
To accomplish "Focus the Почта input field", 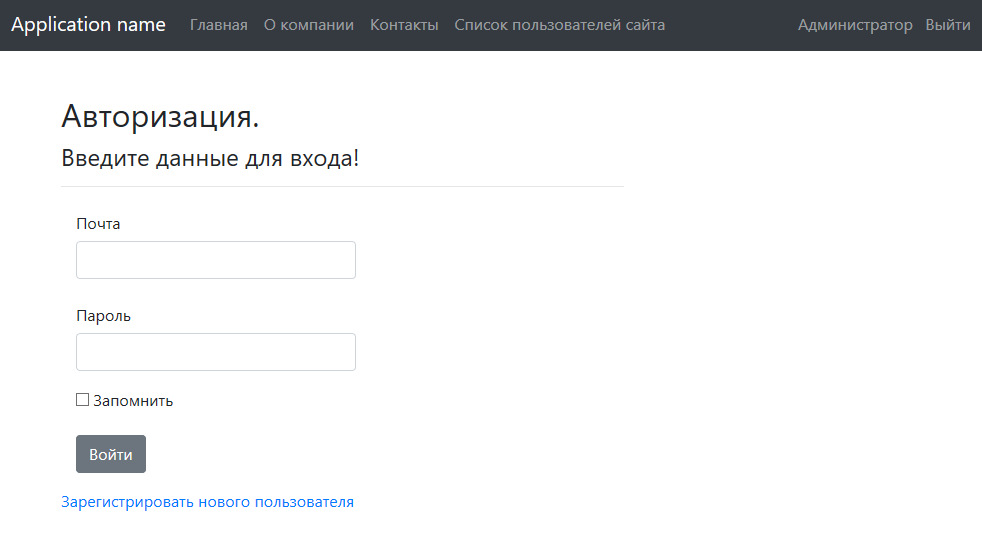I will (x=216, y=260).
